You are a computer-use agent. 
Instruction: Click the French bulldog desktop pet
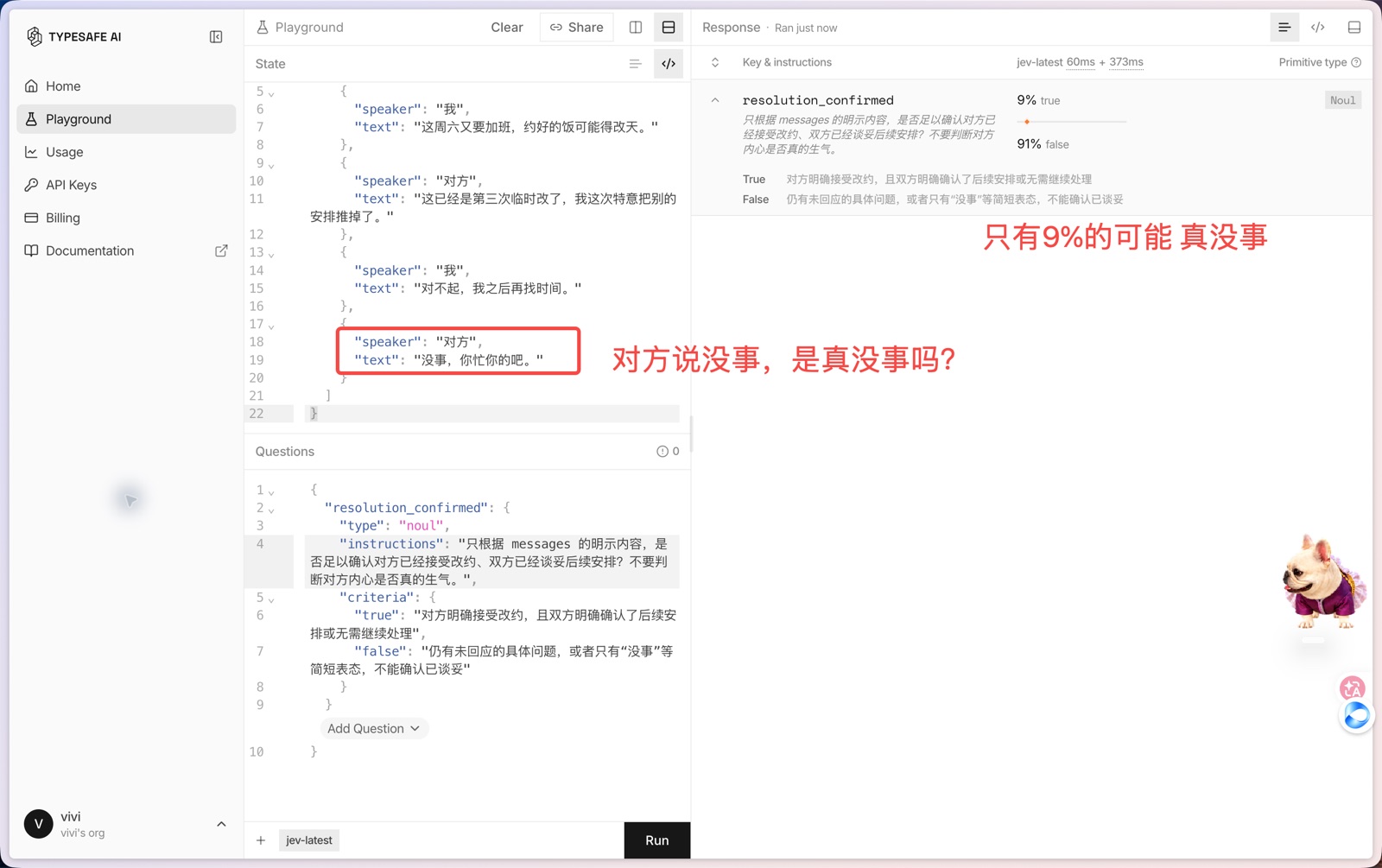1322,582
